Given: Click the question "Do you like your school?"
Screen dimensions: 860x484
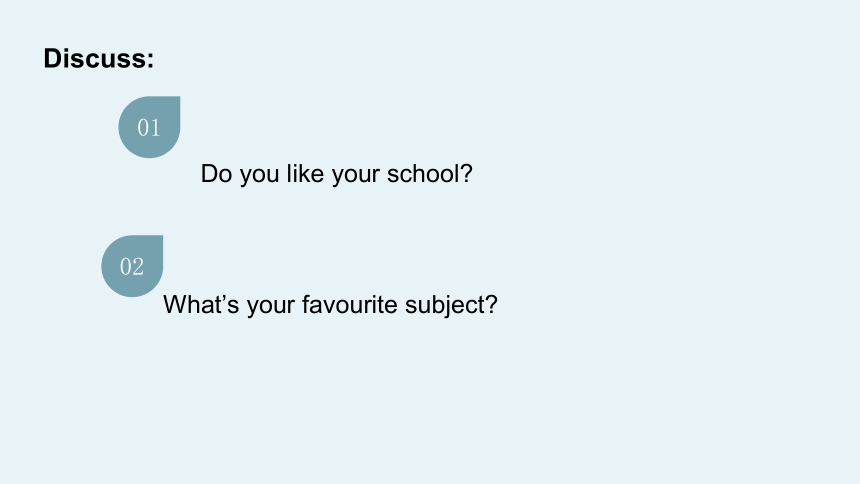Looking at the screenshot, I should coord(336,175).
